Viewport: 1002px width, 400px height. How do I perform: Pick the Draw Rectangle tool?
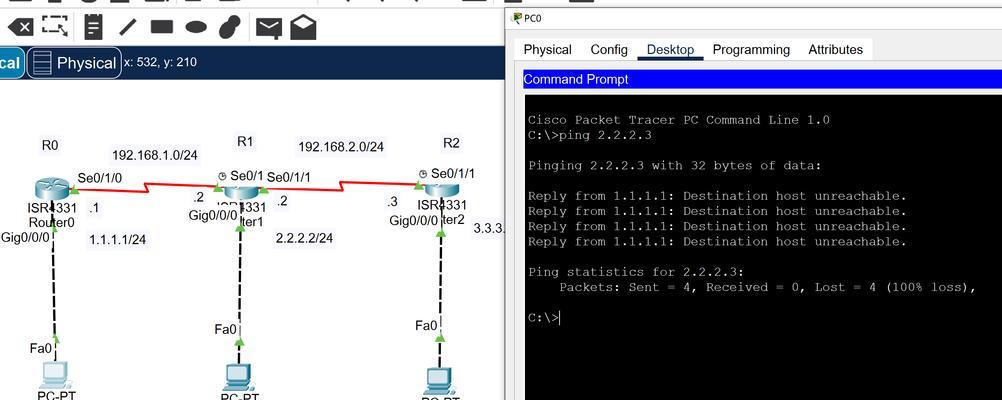click(162, 27)
